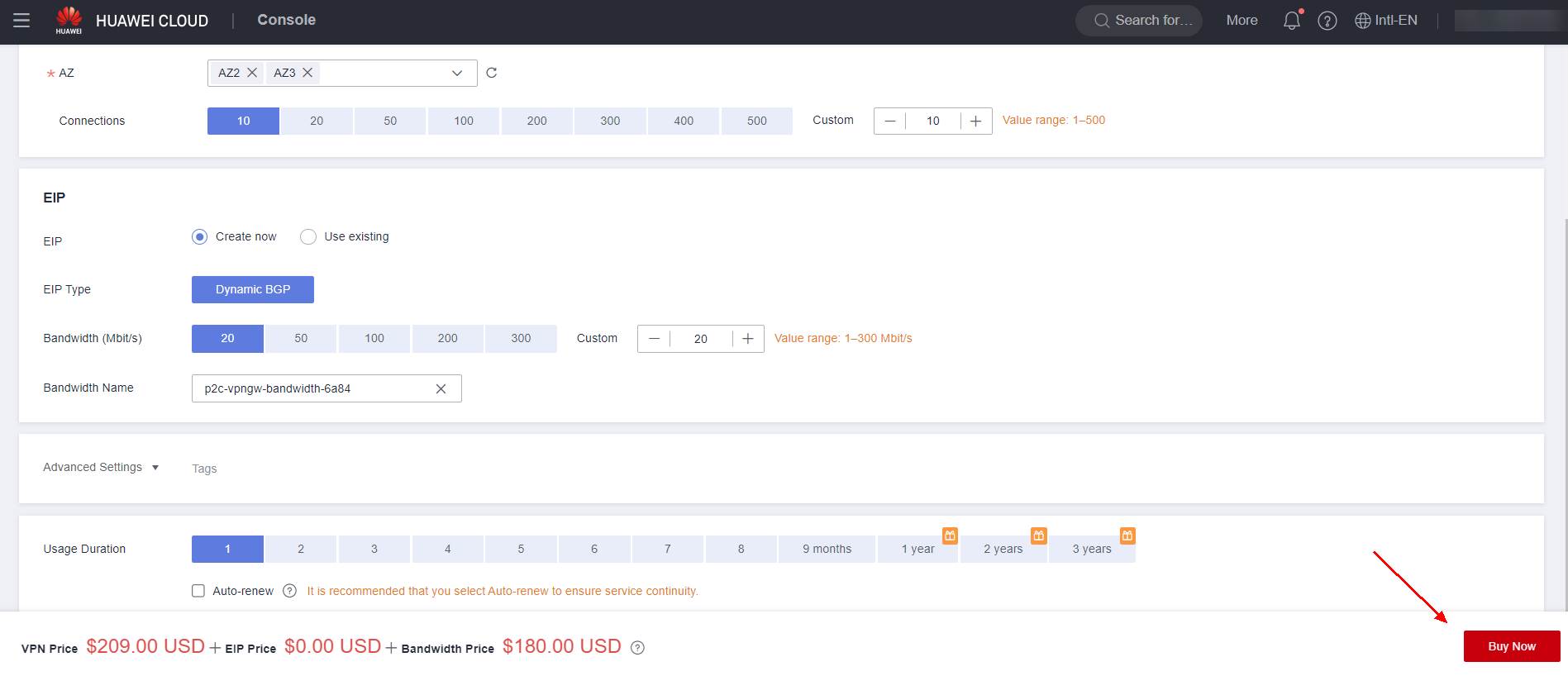Open the help question mark icon
The width and height of the screenshot is (1568, 676).
tap(1327, 21)
